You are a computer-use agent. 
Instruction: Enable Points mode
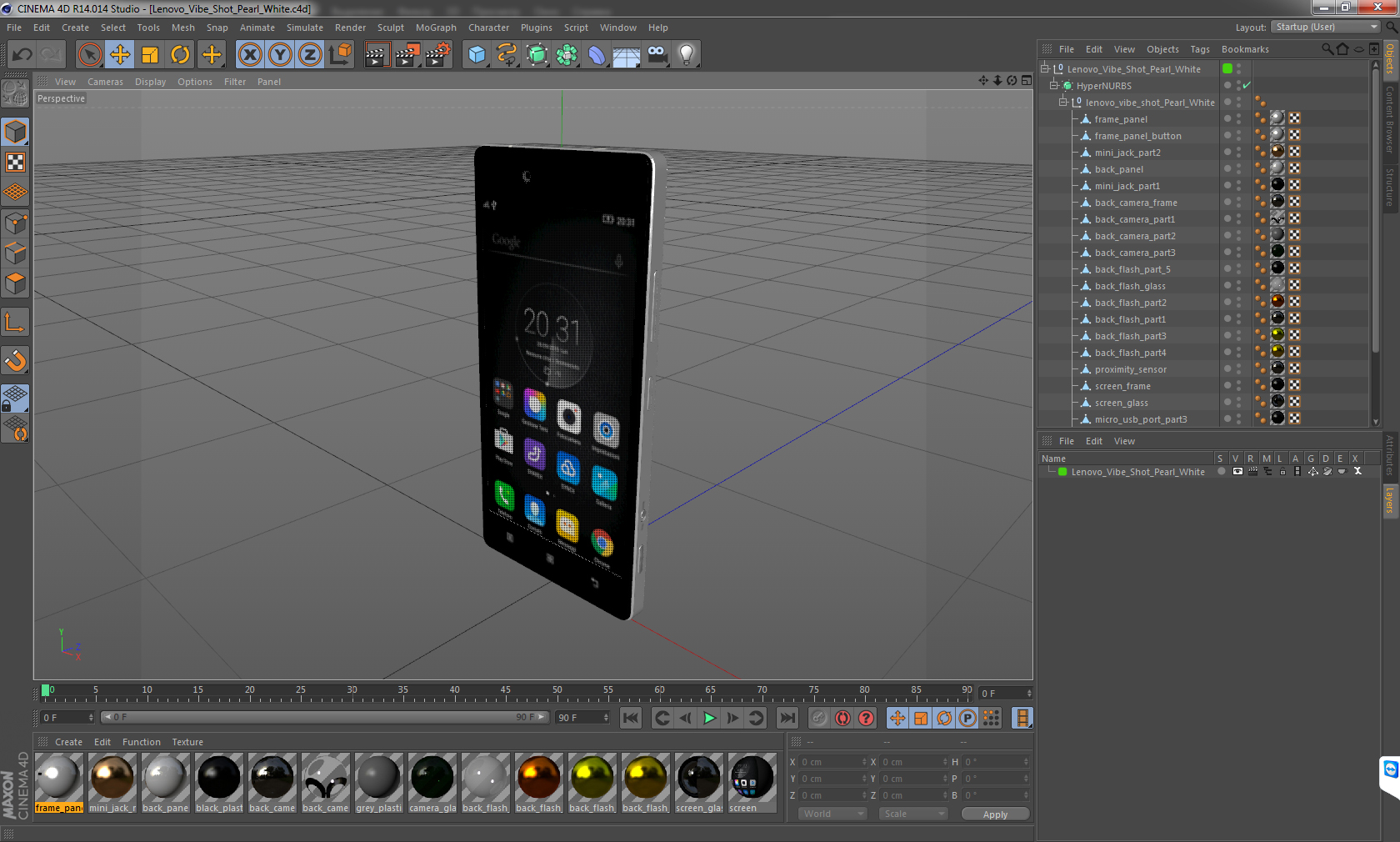click(15, 223)
